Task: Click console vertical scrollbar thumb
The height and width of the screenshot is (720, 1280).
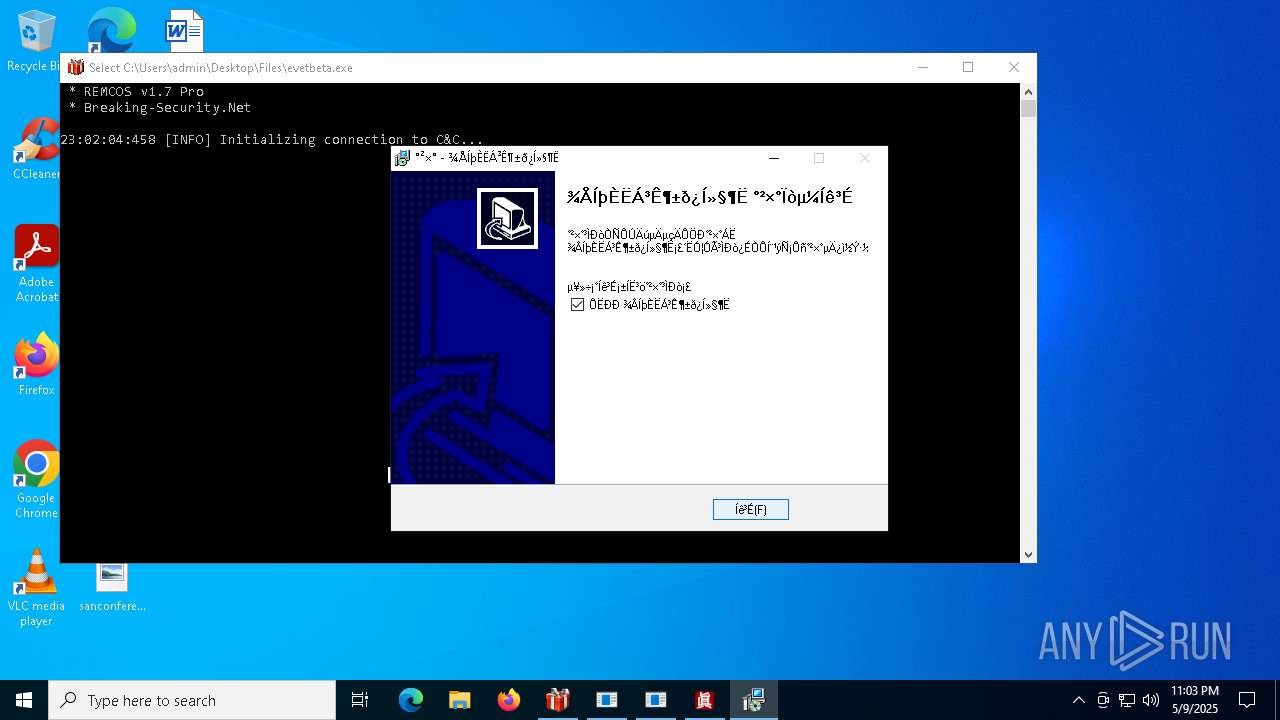Action: [1028, 109]
